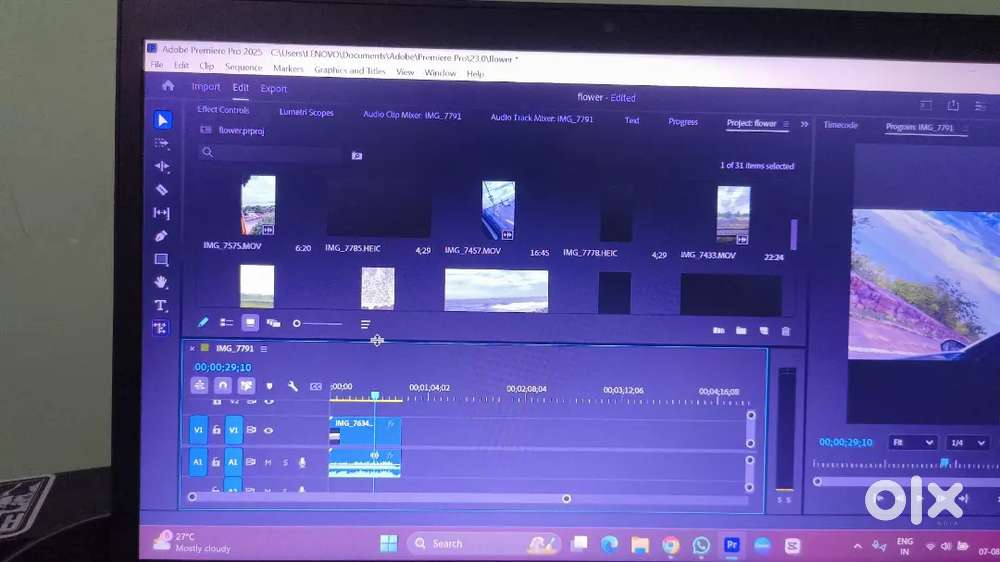This screenshot has width=1000, height=562.
Task: Expand the hidden panel tabs chevron
Action: 804,124
